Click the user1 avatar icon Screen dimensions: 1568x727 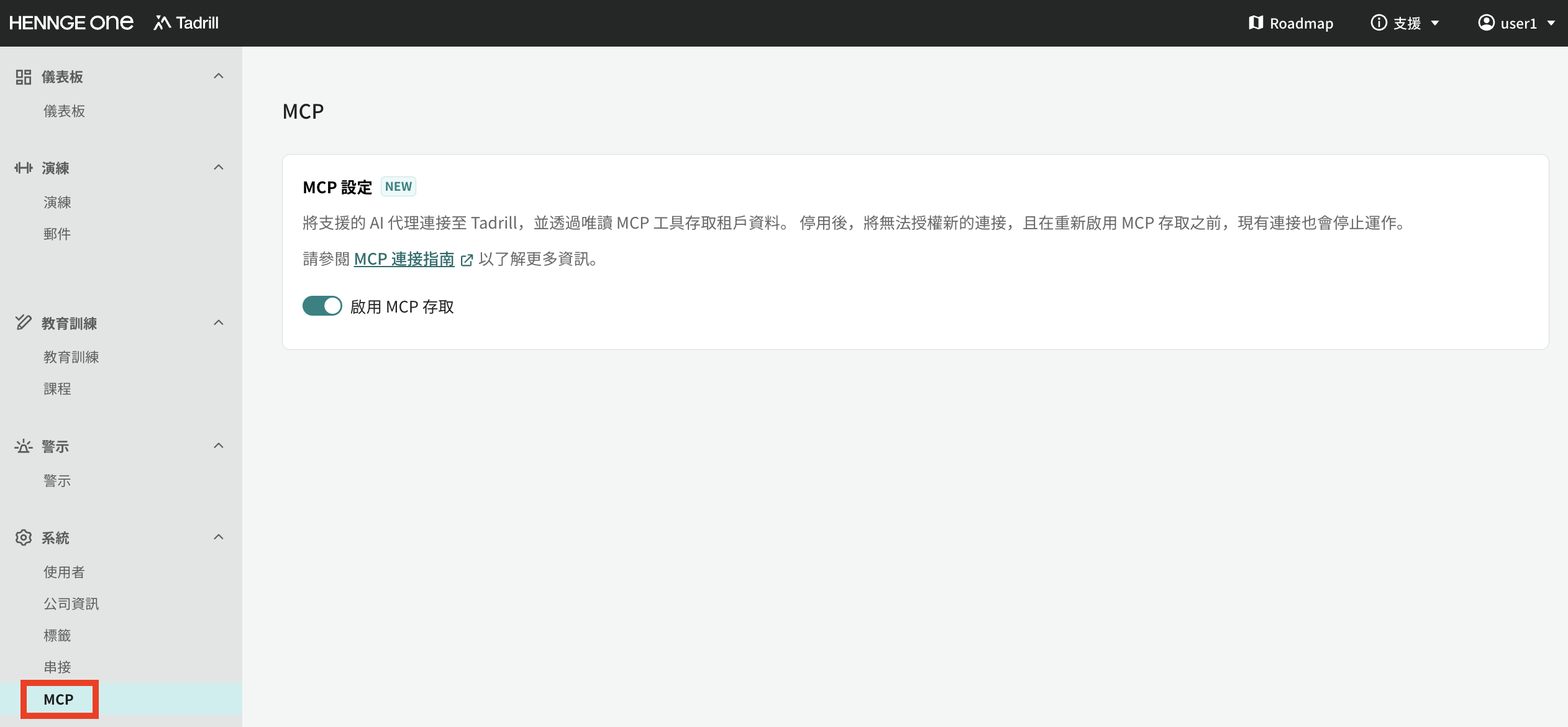click(1486, 23)
